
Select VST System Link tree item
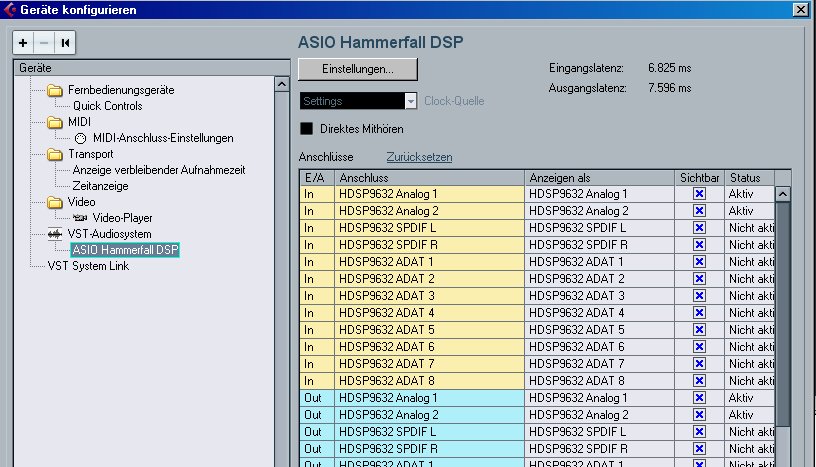(88, 266)
